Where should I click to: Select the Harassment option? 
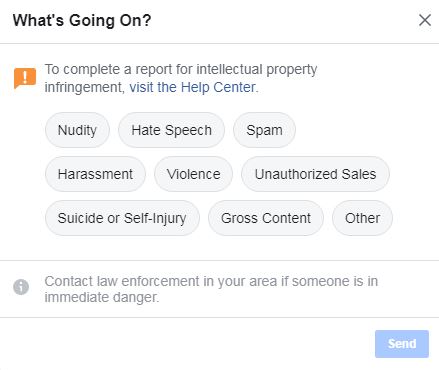tap(95, 174)
